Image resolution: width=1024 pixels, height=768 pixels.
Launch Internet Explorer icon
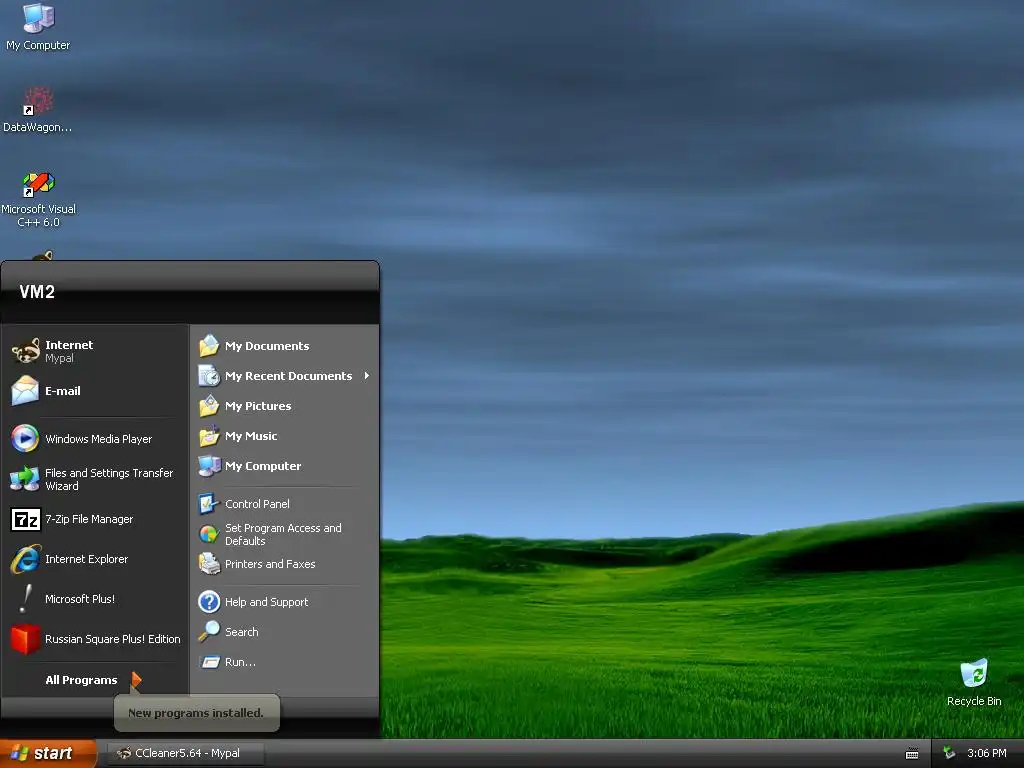25,559
